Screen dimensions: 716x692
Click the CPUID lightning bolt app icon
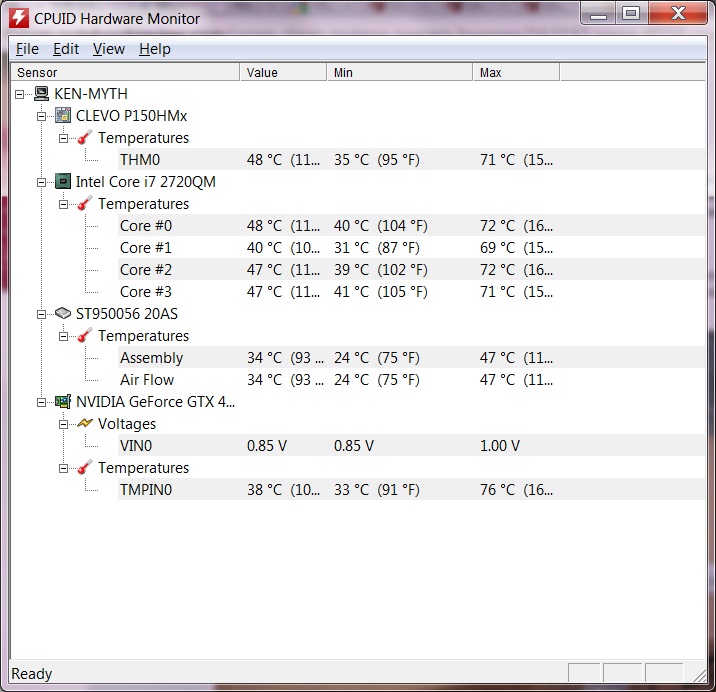click(19, 18)
